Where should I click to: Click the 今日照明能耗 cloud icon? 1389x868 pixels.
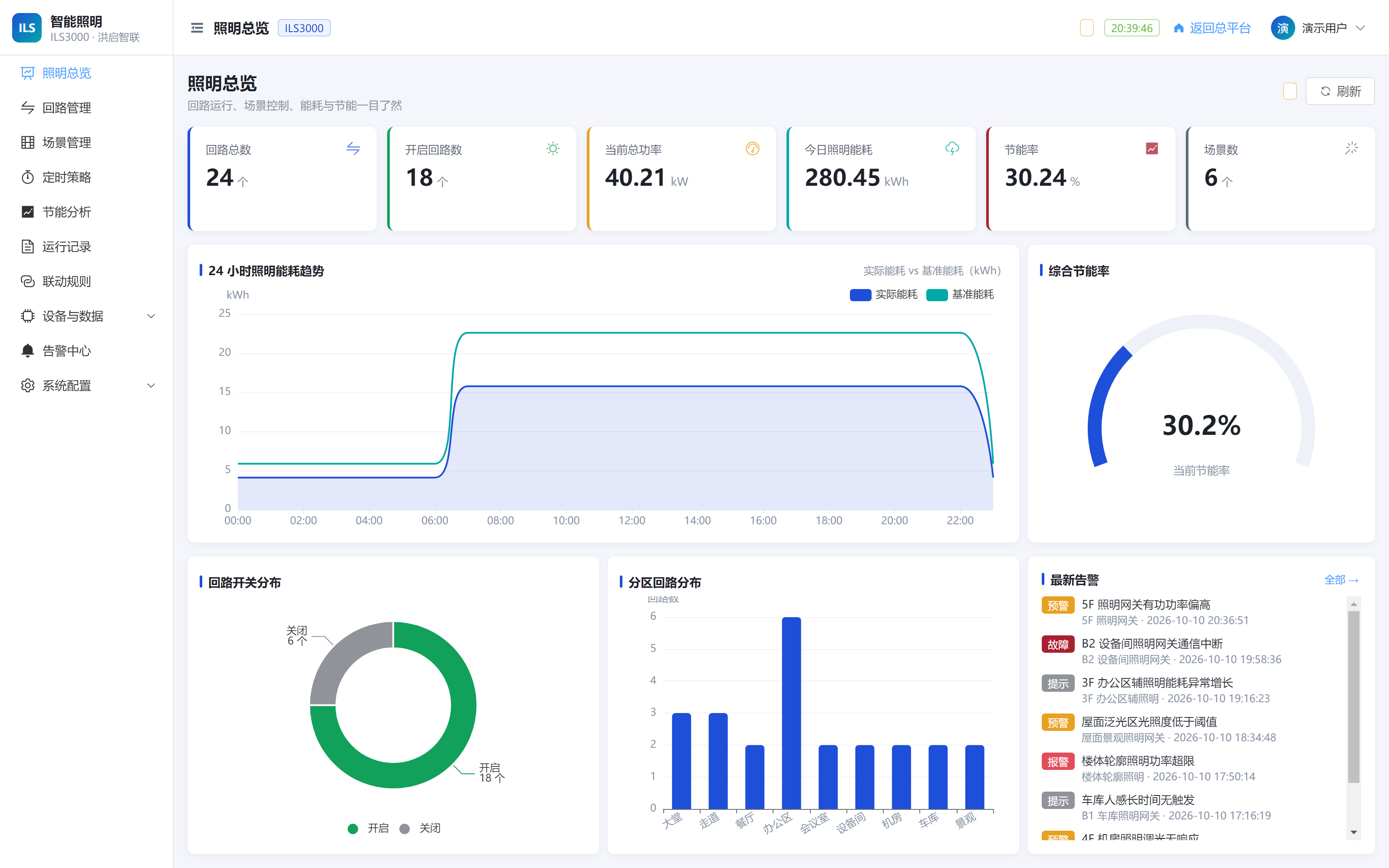tap(952, 149)
